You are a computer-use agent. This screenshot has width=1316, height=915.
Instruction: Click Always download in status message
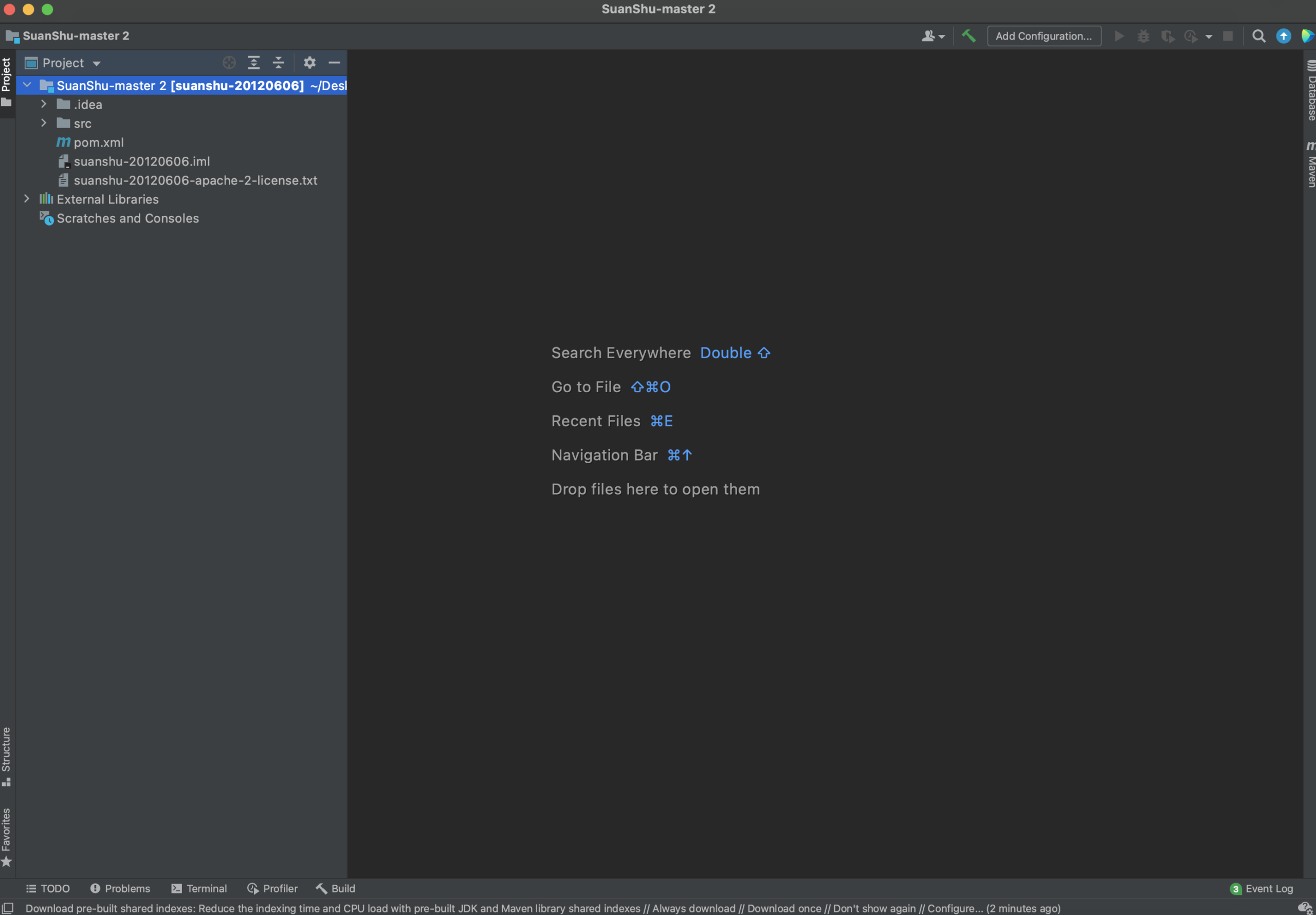tap(693, 908)
